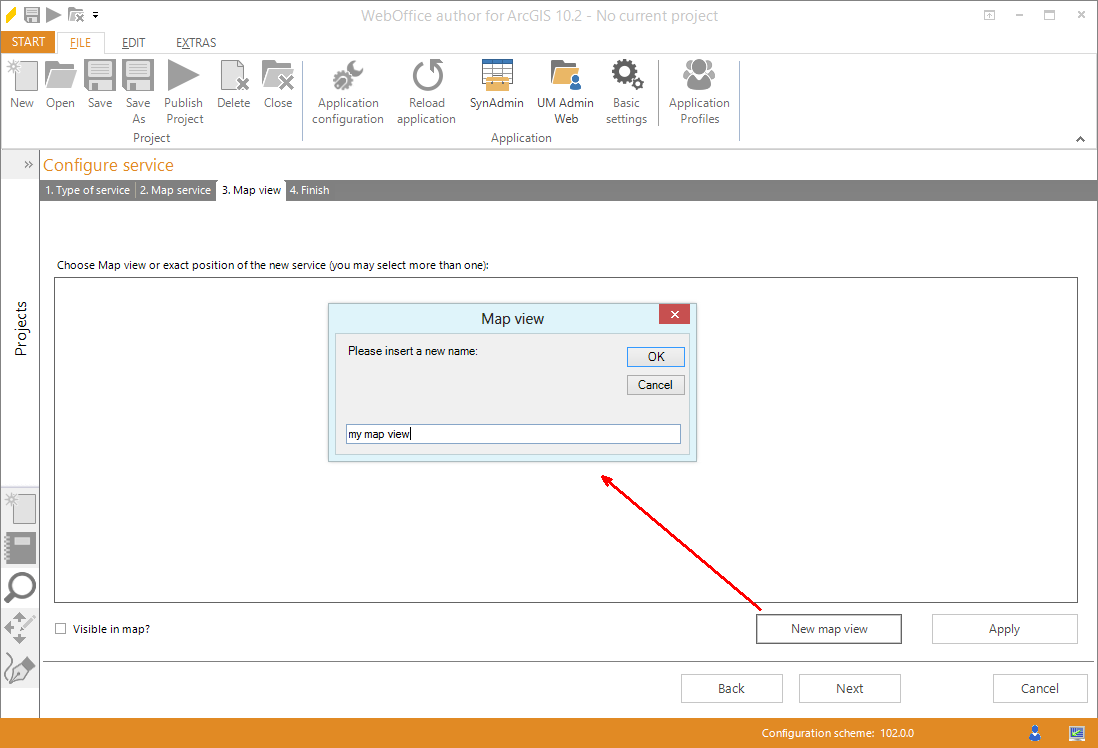Switch to the EXTRAS tab
The width and height of the screenshot is (1098, 748).
pos(195,43)
